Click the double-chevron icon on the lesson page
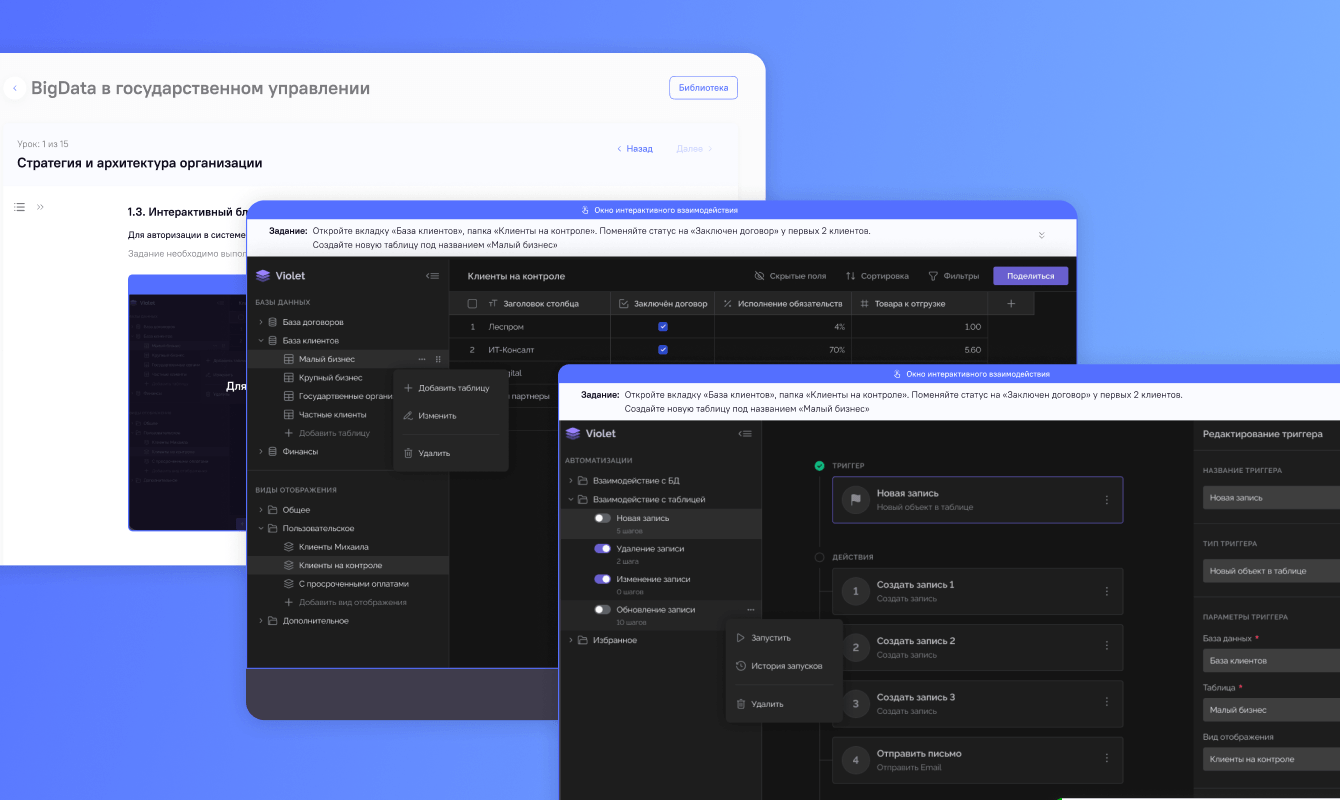Image resolution: width=1340 pixels, height=800 pixels. point(41,207)
